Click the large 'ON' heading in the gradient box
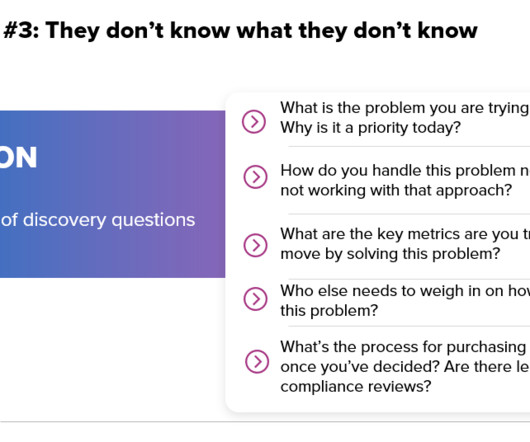Screen dimensions: 530x442 pos(18,158)
